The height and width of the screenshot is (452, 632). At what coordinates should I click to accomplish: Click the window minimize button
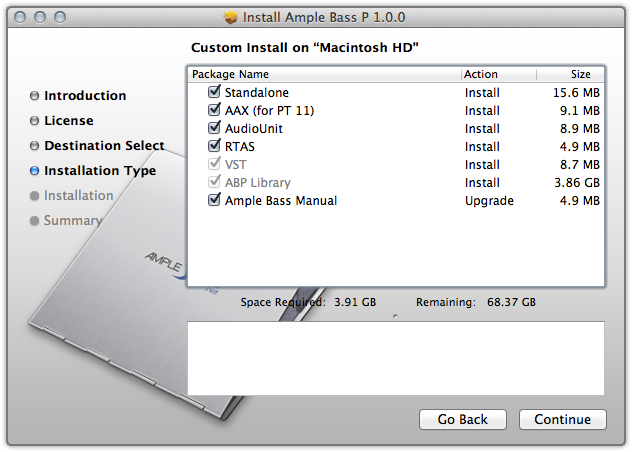tap(40, 17)
